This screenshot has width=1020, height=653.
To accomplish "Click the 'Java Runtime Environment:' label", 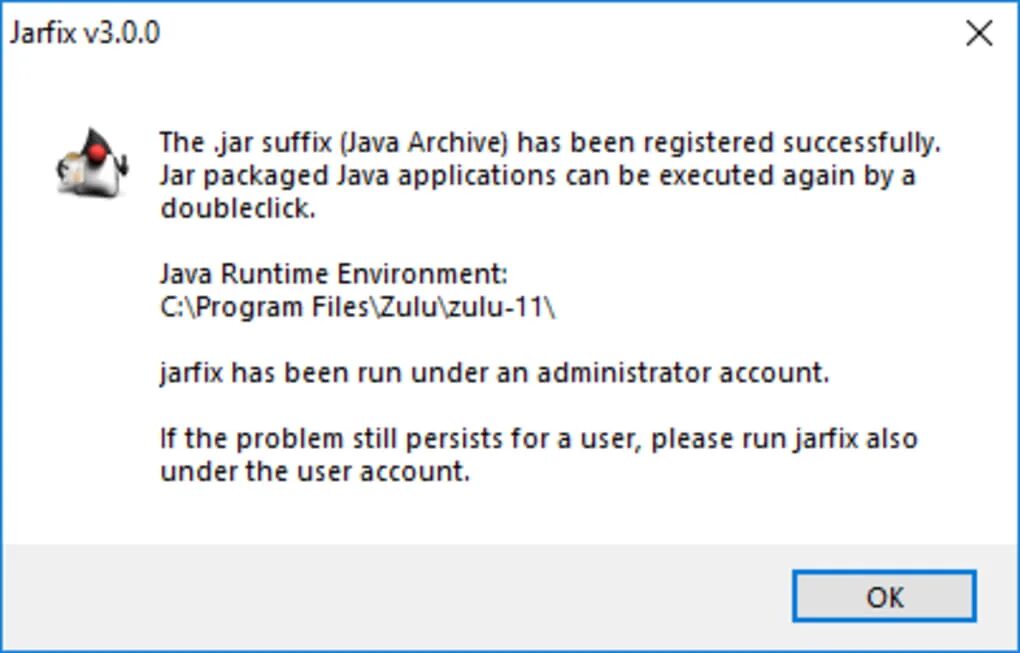I will click(334, 273).
